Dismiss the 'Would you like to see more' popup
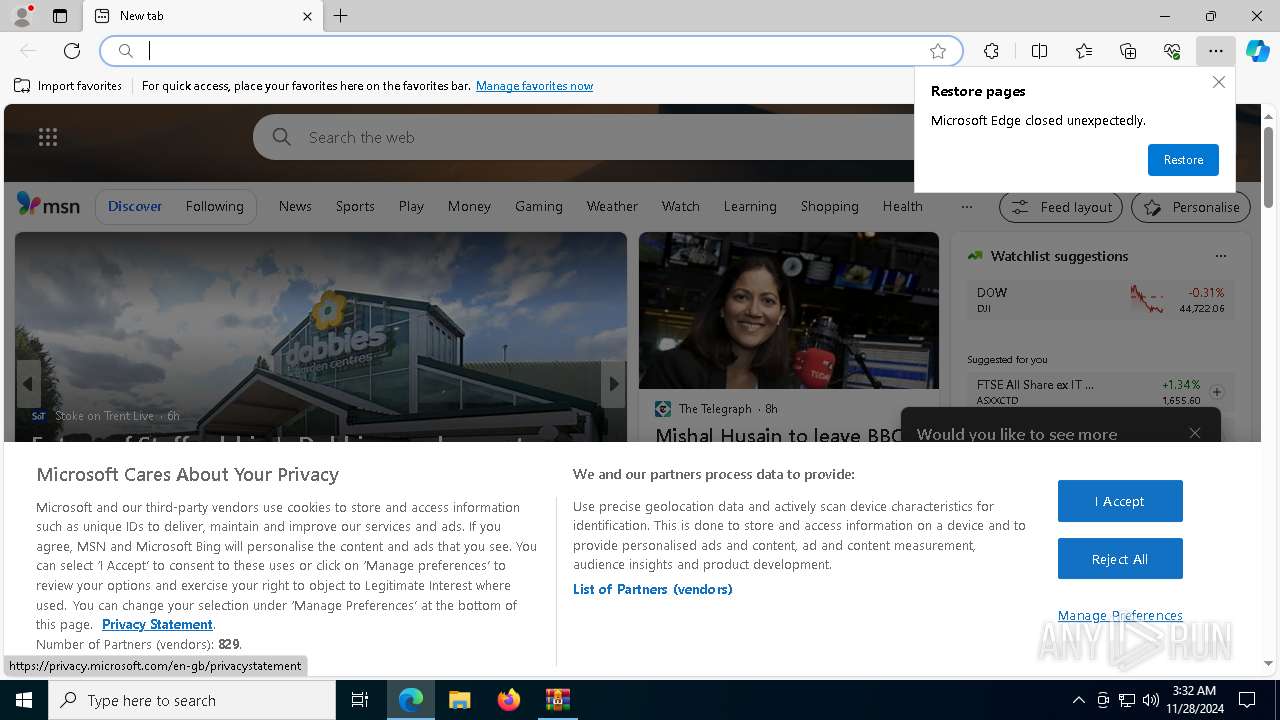Screen dimensions: 1280x720 pos(1195,433)
